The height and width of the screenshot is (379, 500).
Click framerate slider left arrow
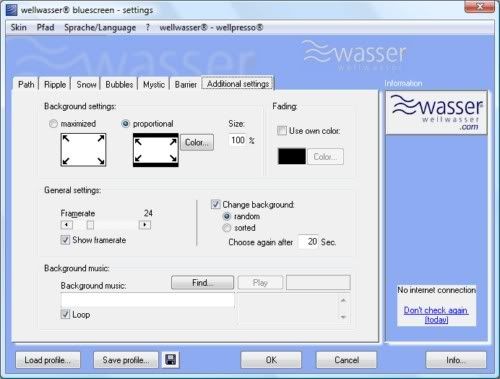click(x=67, y=225)
